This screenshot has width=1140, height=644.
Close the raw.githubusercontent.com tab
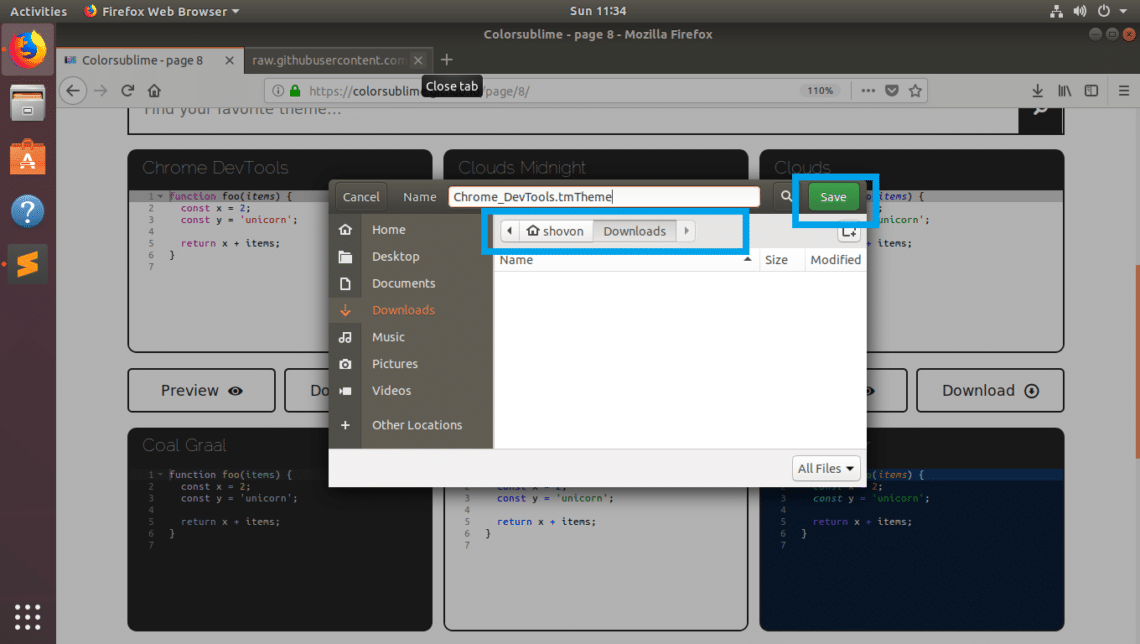click(418, 60)
